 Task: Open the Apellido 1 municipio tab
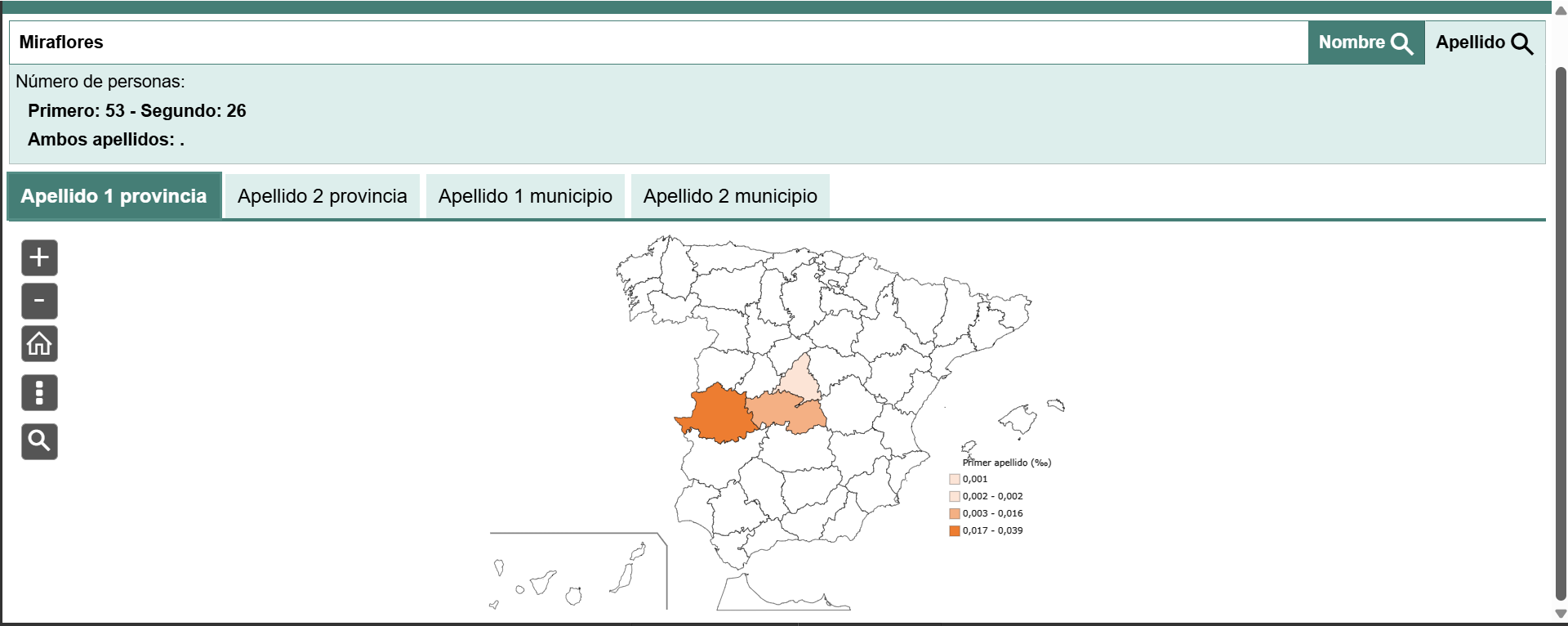coord(525,196)
